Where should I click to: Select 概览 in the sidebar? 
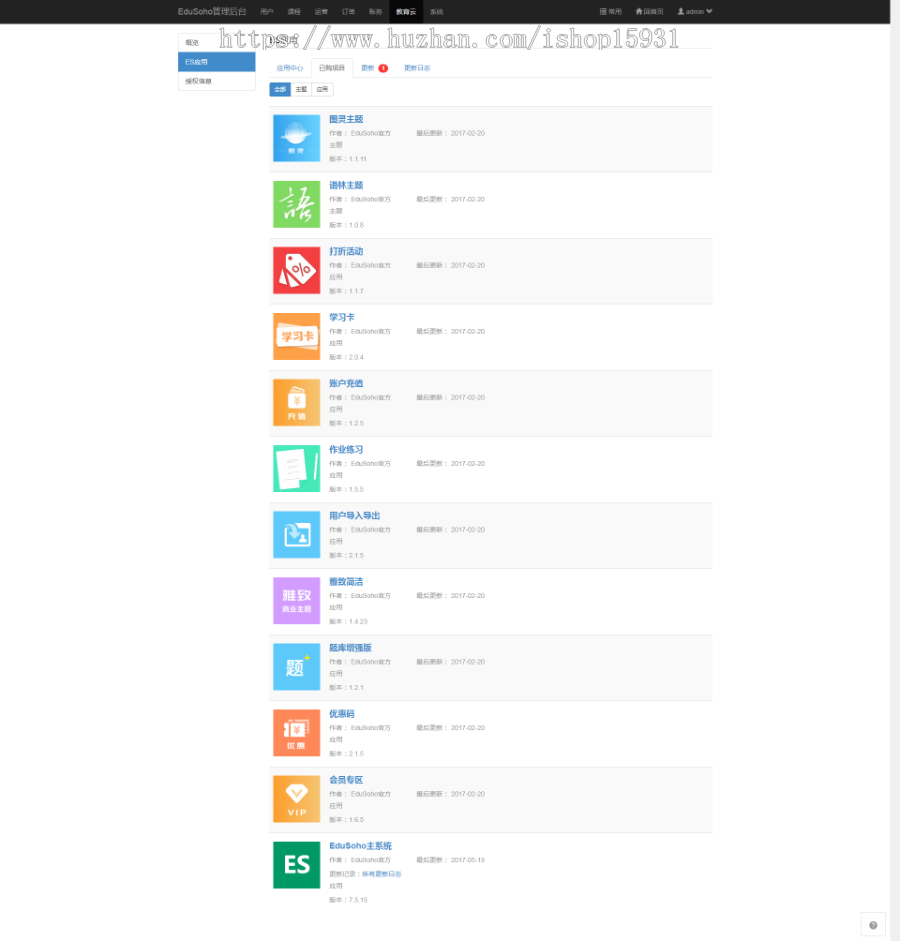pos(217,43)
